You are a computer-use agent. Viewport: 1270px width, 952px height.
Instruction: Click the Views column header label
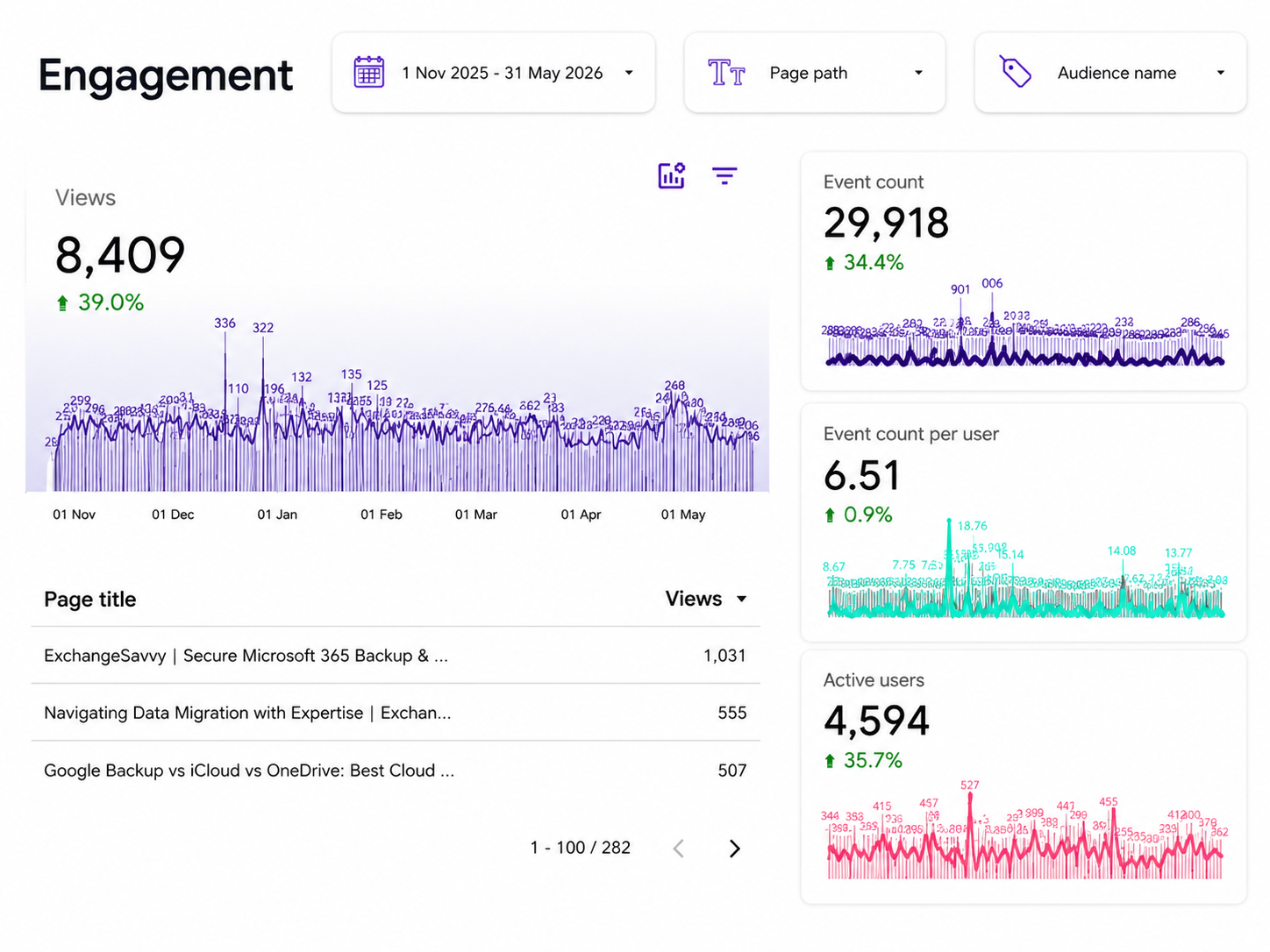[694, 599]
